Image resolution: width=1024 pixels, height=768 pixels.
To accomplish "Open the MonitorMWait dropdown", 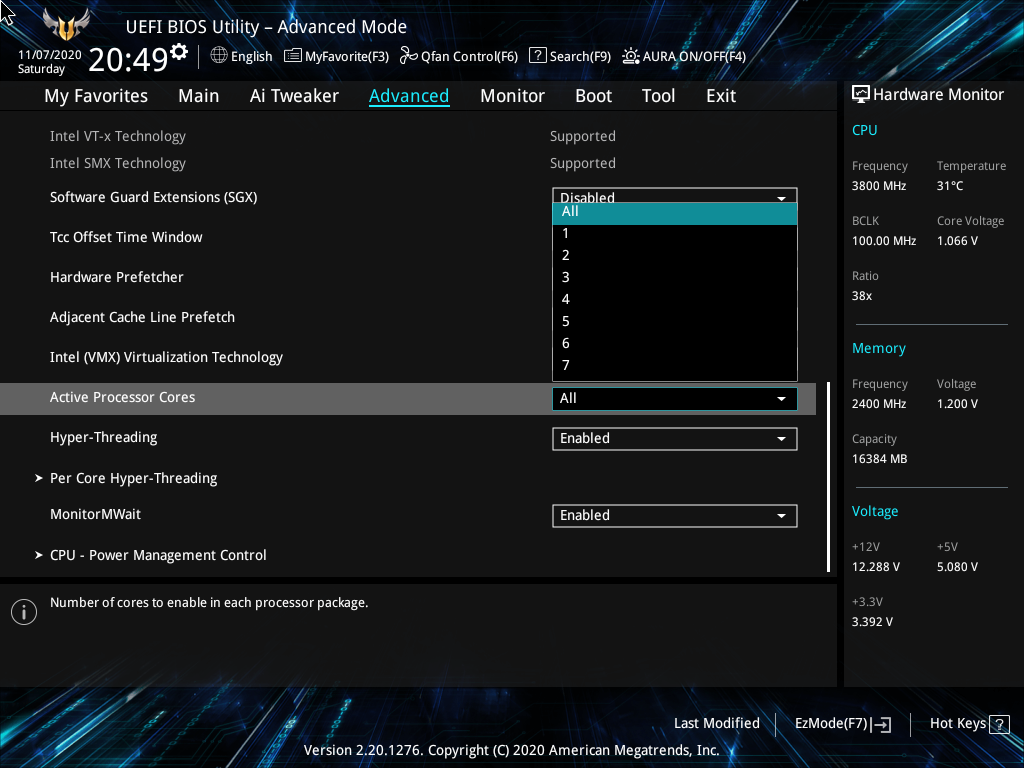I will (x=675, y=516).
